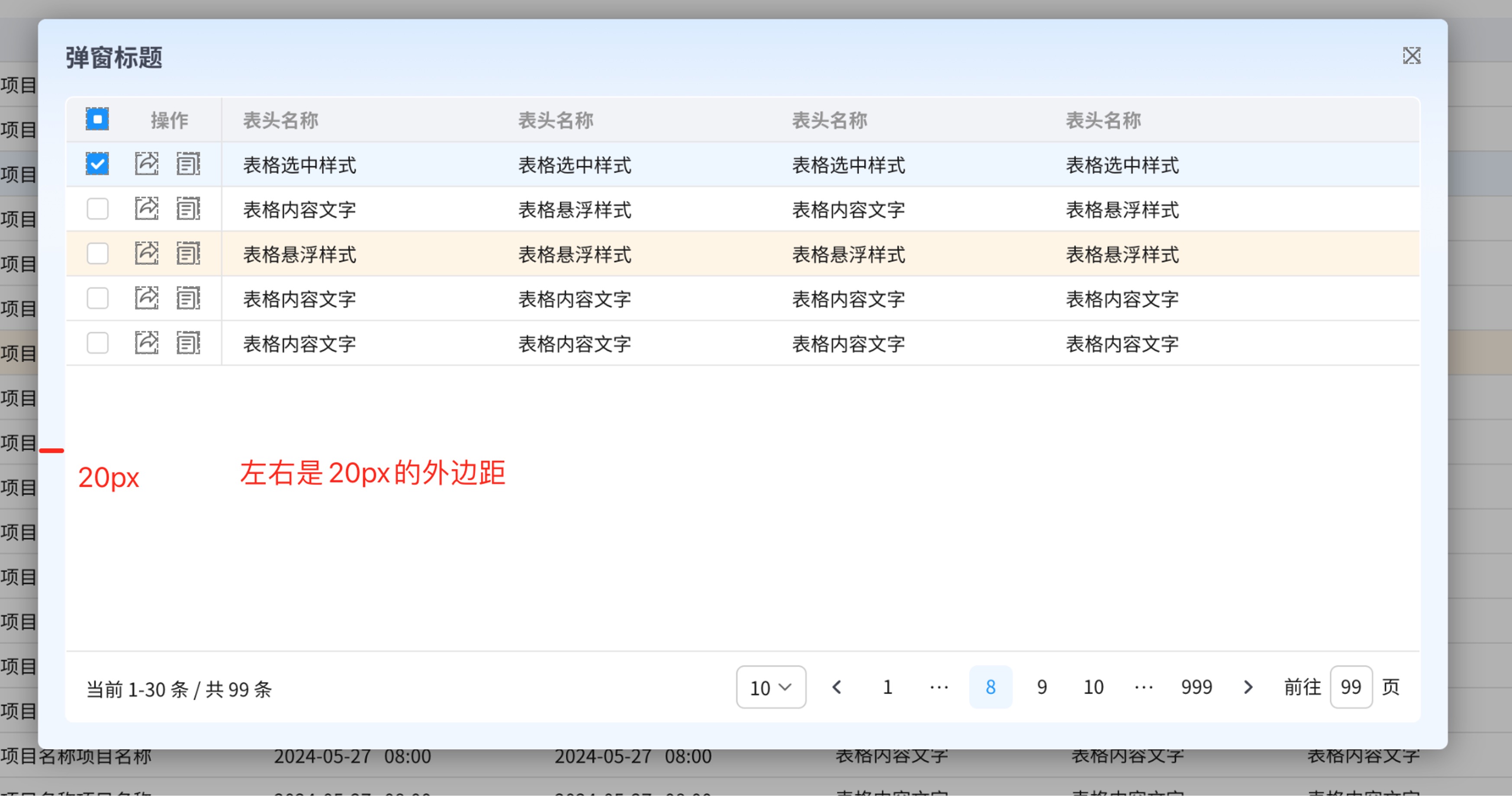1512x797 pixels.
Task: Open the page size dropdown showing 10
Action: pyautogui.click(x=771, y=687)
